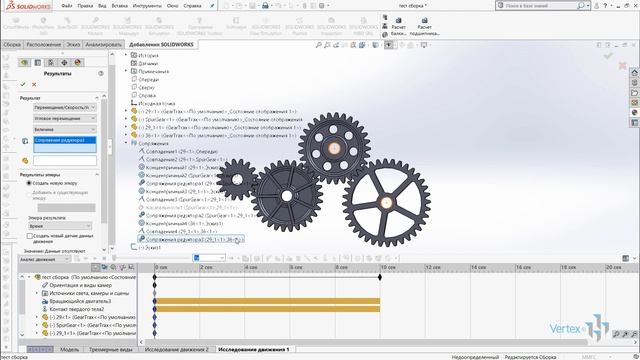Click the print icon in top toolbar
Image resolution: width=640 pixels, height=360 pixels.
pos(265,6)
